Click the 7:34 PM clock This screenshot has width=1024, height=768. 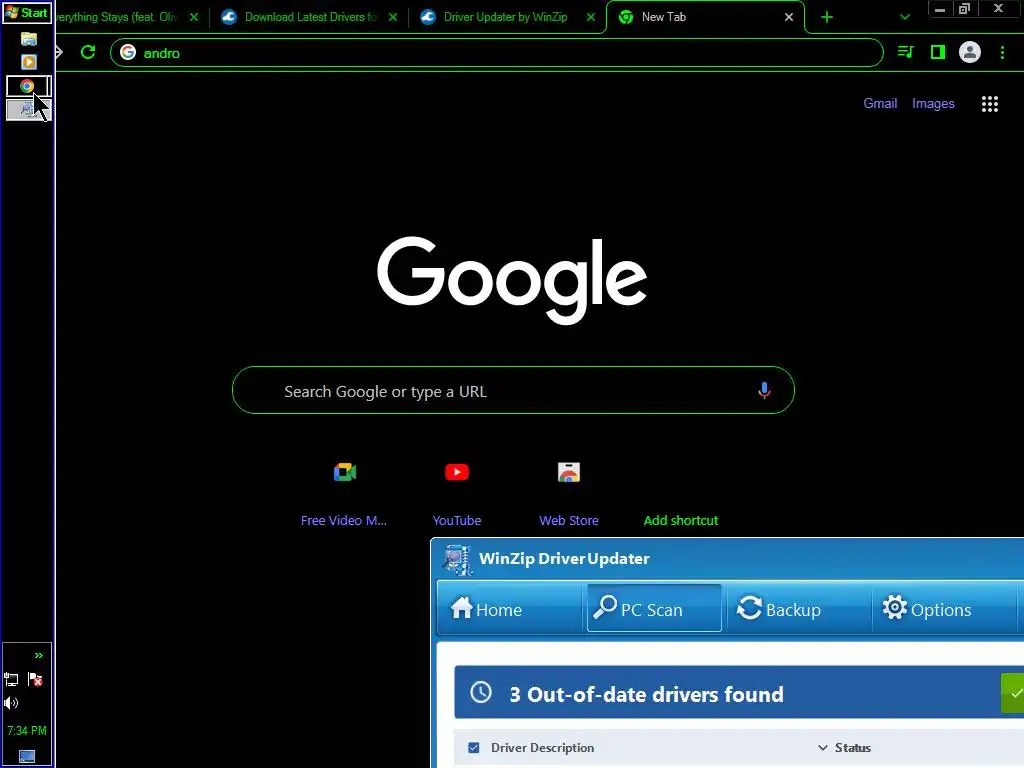click(27, 730)
